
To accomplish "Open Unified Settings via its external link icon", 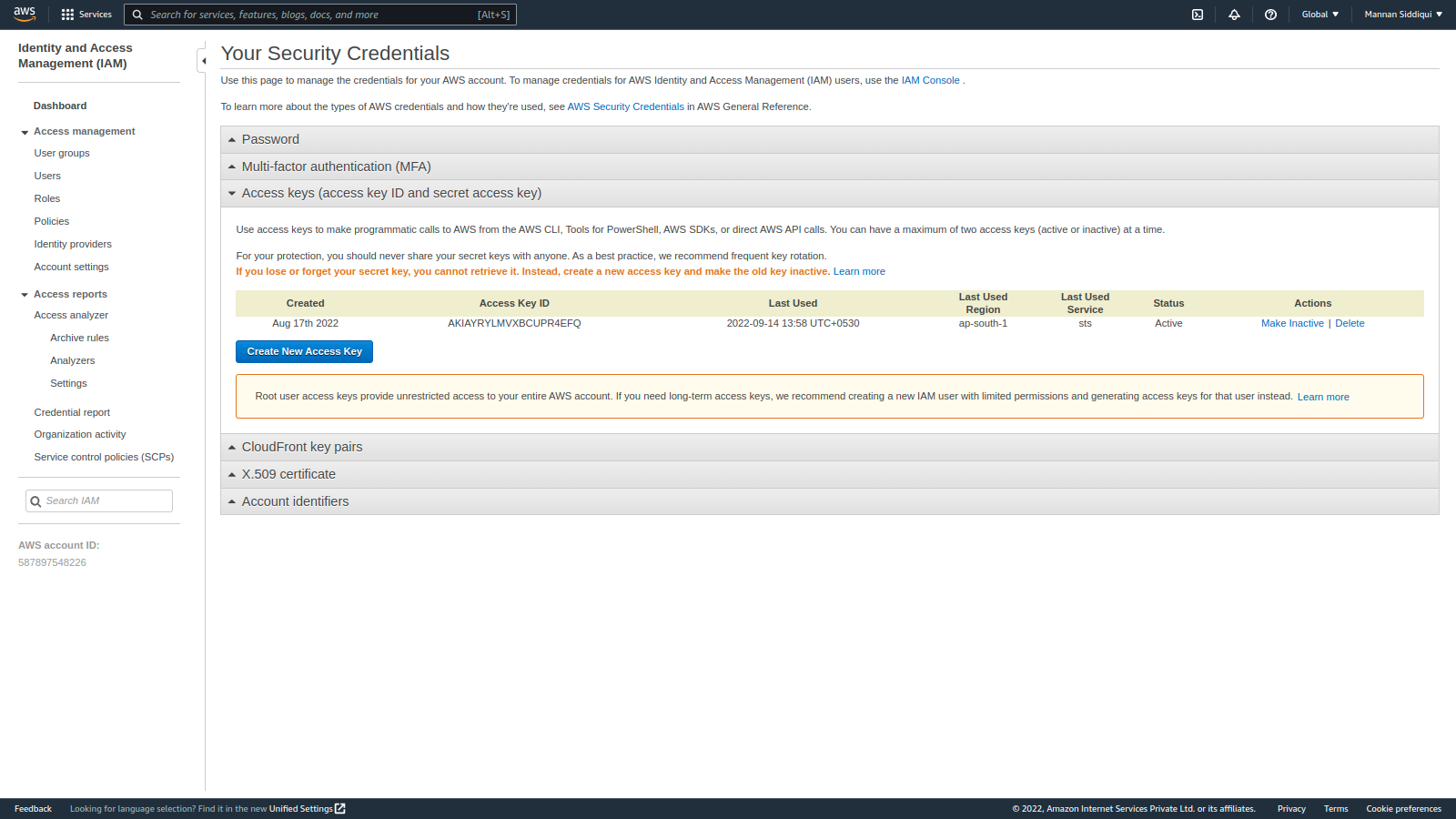I will click(x=339, y=808).
